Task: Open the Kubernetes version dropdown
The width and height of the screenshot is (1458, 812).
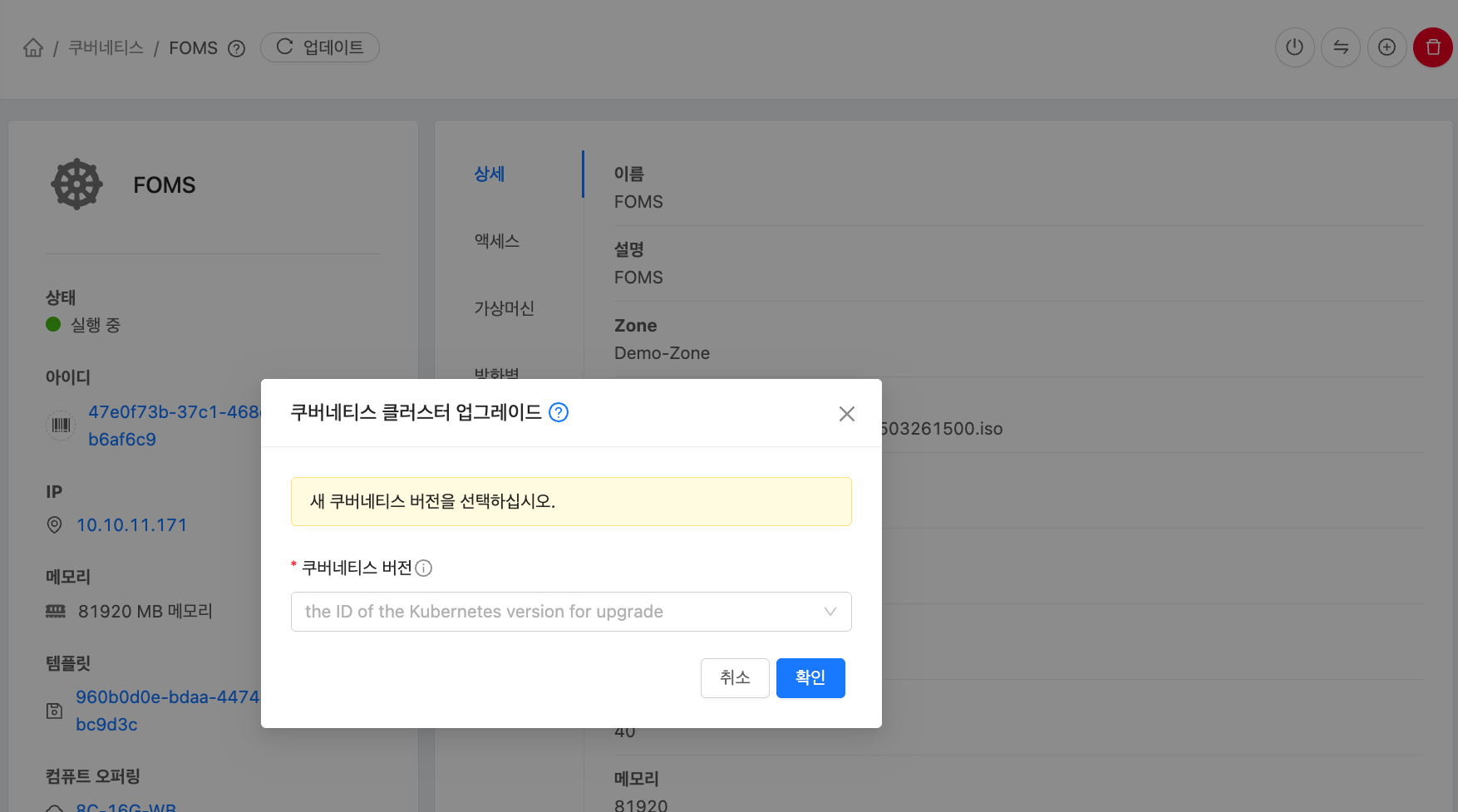Action: pyautogui.click(x=557, y=612)
